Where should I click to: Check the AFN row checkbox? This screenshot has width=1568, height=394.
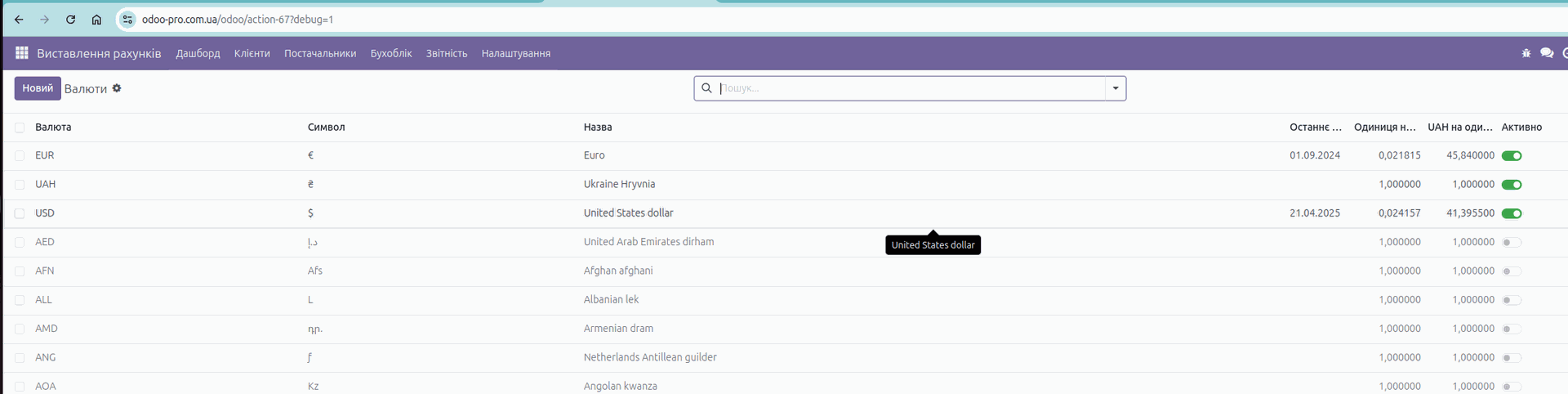click(20, 271)
